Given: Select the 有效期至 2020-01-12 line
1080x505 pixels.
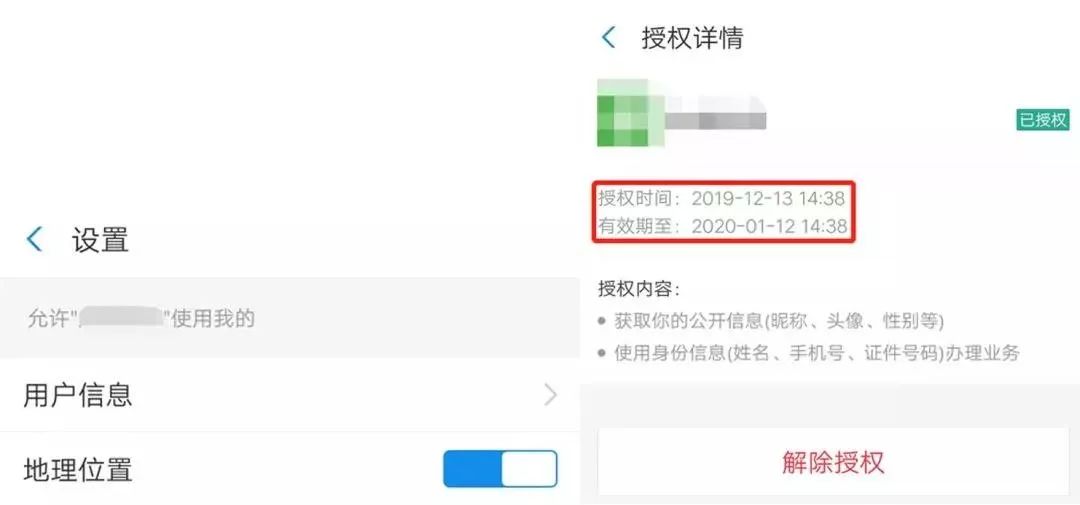Looking at the screenshot, I should tap(723, 226).
